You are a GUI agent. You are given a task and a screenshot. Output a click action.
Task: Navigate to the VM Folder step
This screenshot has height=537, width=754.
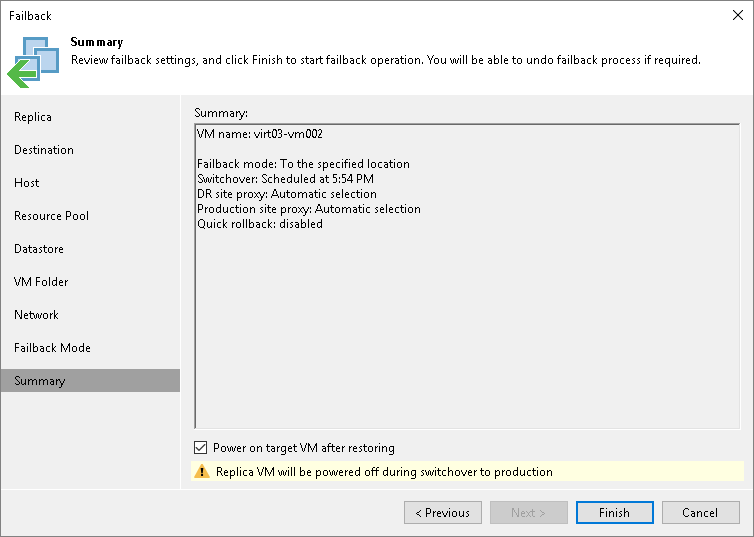point(41,282)
